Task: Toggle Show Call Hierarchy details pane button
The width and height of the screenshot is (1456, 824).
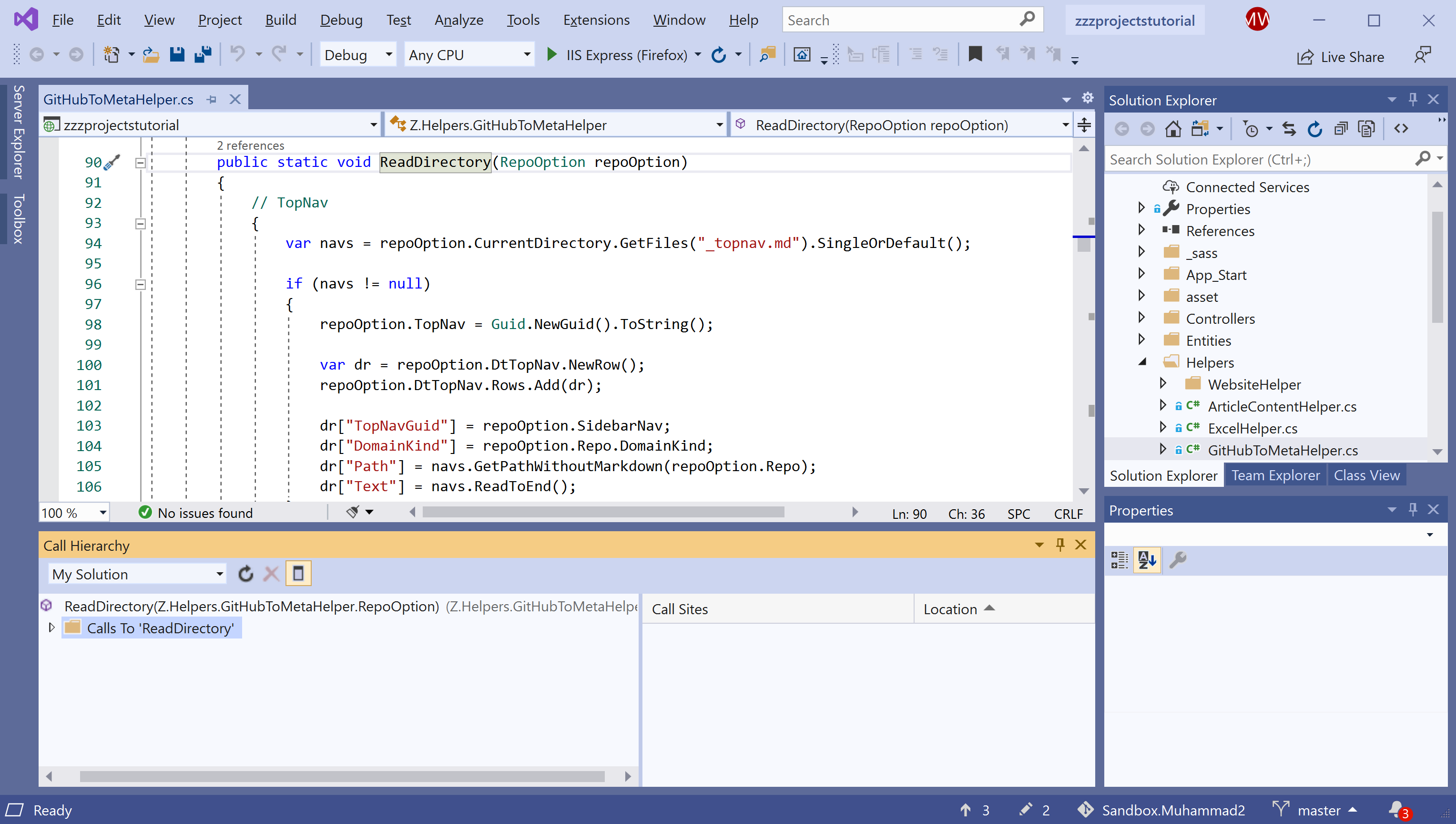Action: [x=298, y=574]
